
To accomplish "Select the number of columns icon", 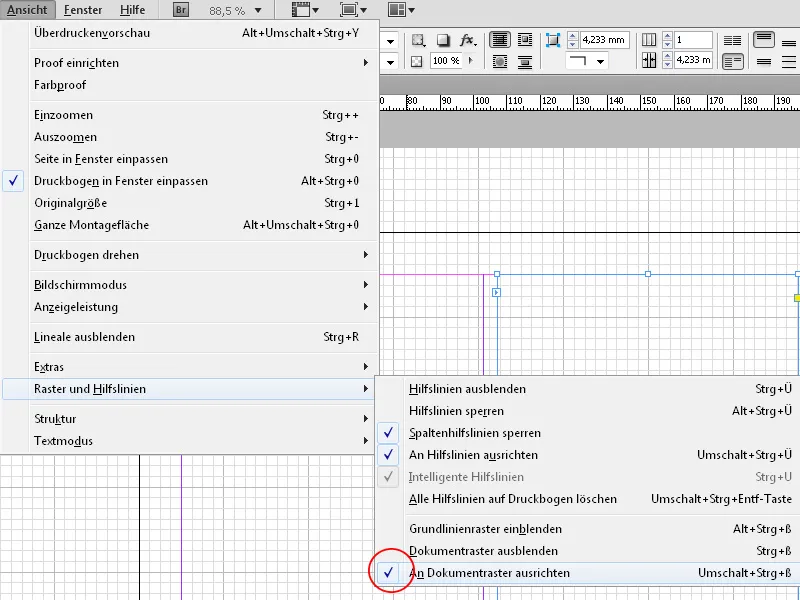I will tap(650, 39).
